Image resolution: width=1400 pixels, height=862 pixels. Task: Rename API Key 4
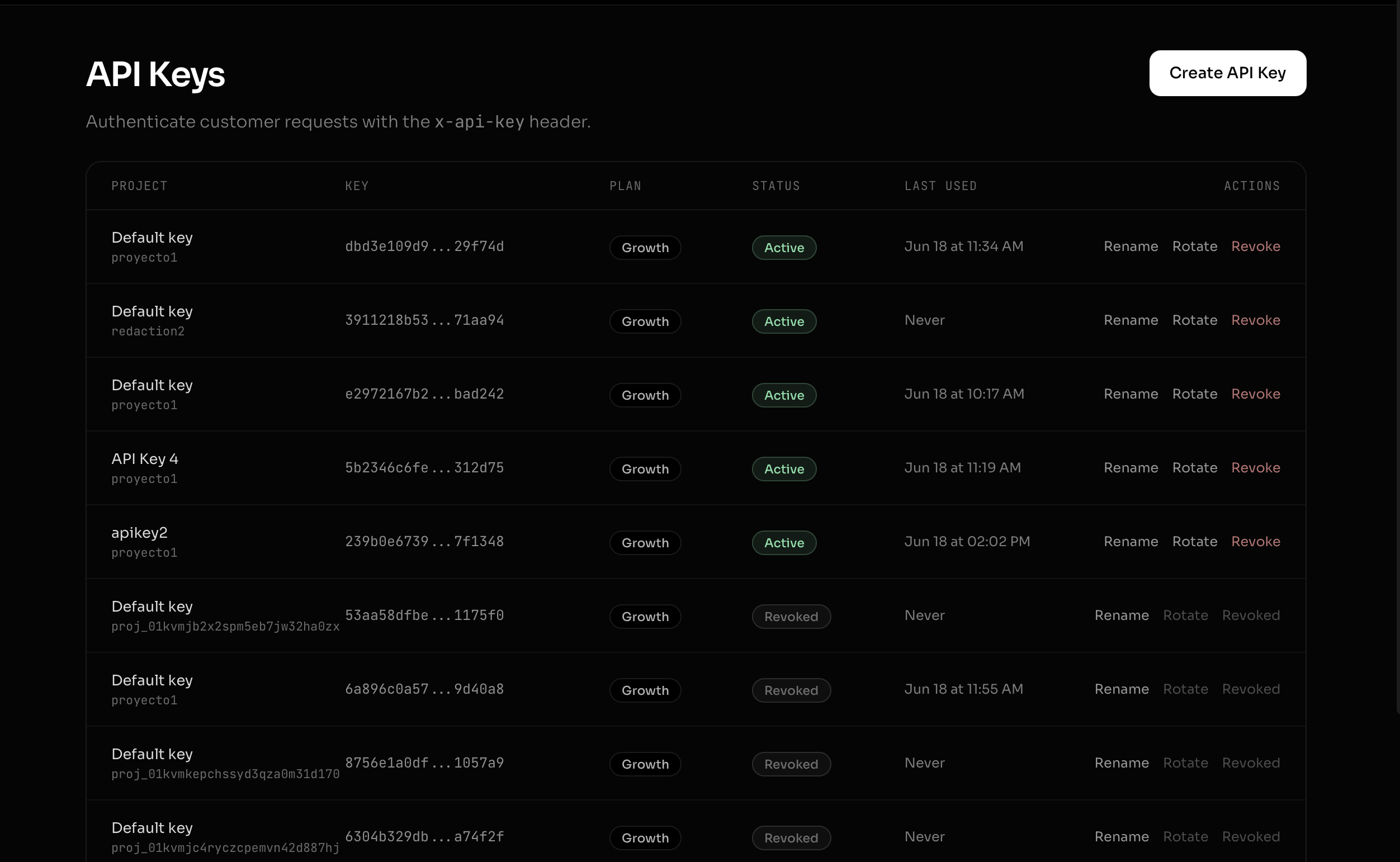(x=1131, y=467)
